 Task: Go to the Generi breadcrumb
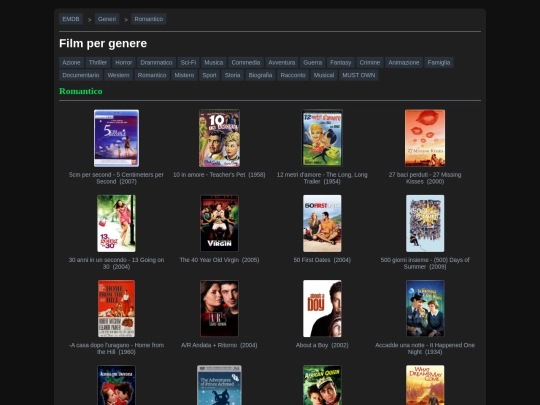pyautogui.click(x=107, y=19)
